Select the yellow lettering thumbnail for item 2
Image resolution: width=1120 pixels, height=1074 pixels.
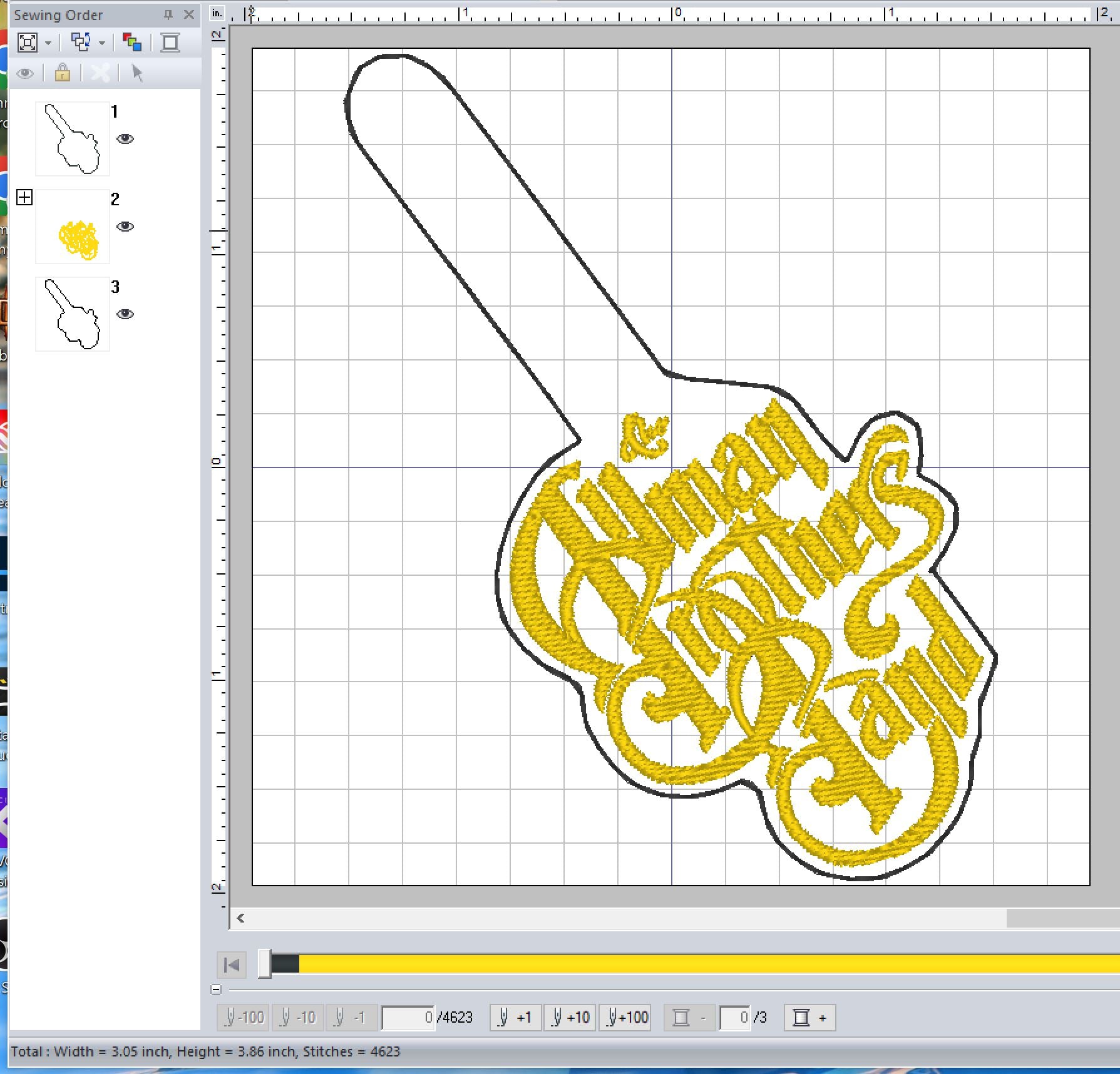(x=72, y=227)
